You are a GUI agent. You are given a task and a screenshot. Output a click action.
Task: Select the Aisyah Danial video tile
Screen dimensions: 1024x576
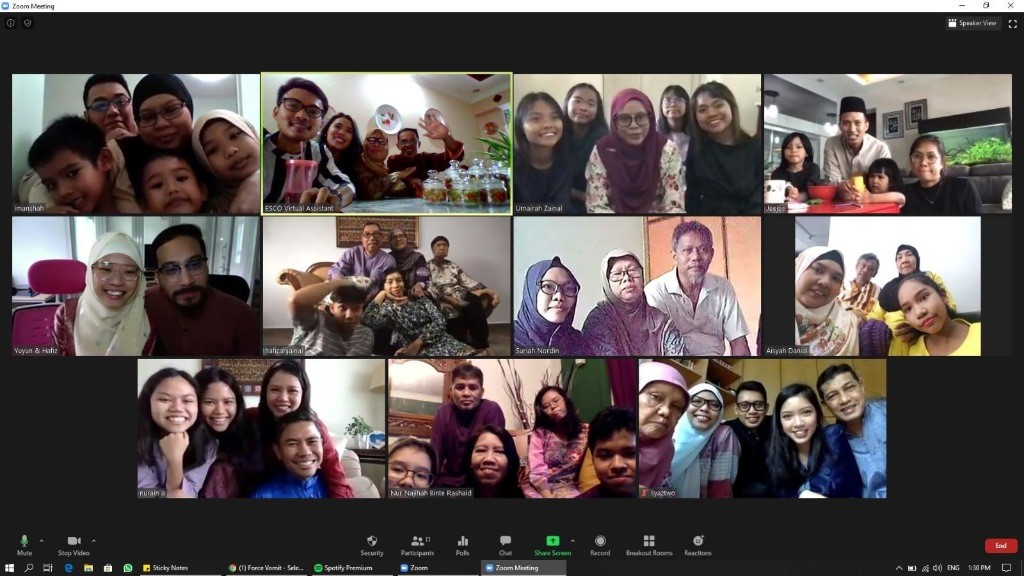click(888, 286)
